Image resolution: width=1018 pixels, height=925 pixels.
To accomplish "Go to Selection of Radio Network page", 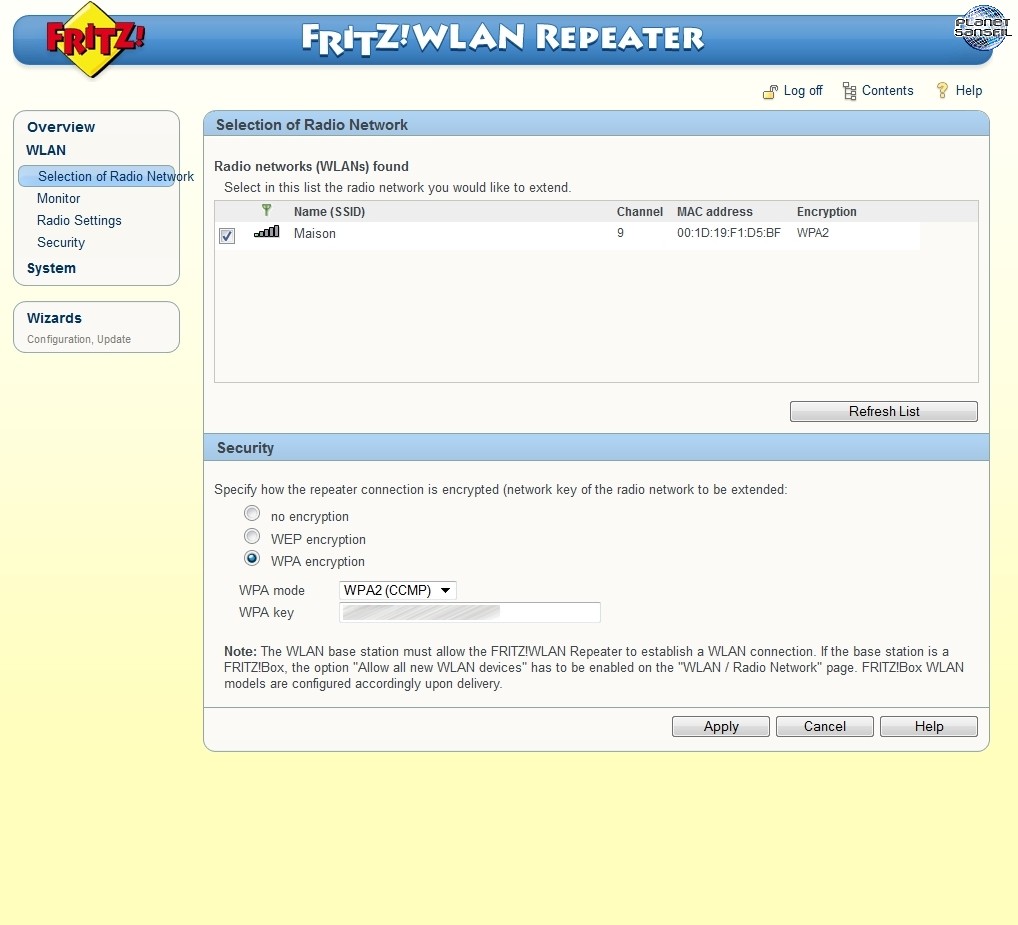I will pos(106,177).
